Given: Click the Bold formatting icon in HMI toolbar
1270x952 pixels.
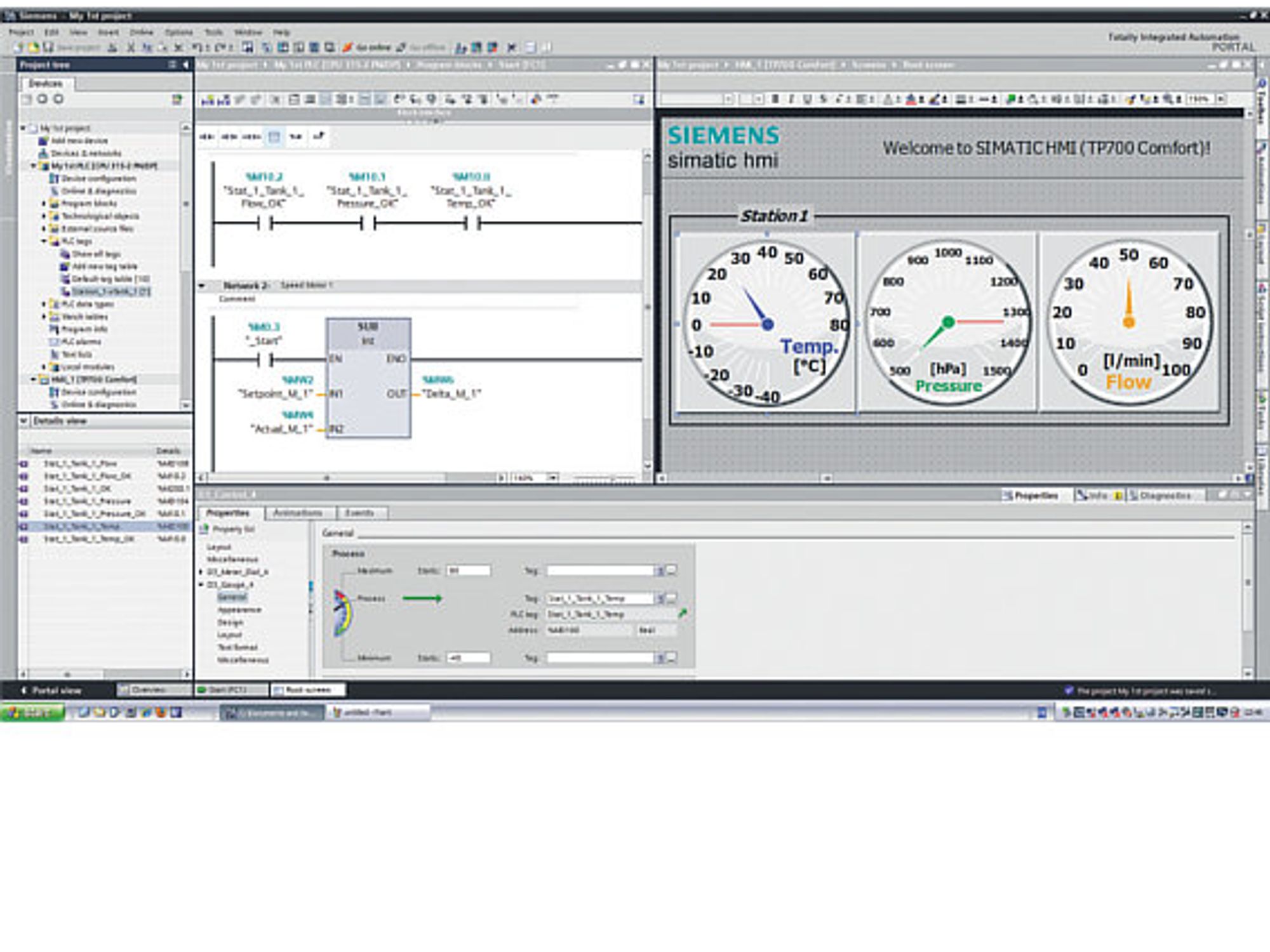Looking at the screenshot, I should [775, 99].
